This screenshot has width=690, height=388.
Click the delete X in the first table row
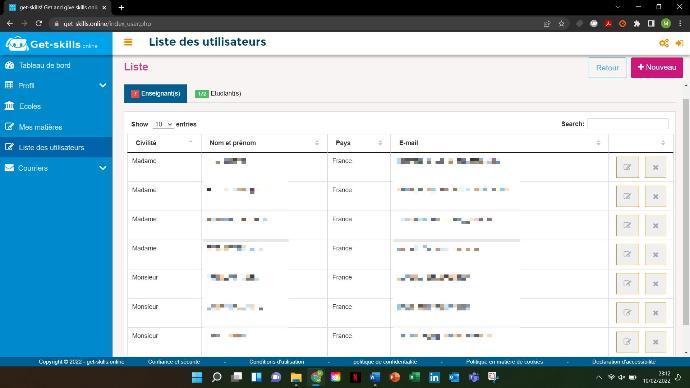[655, 167]
